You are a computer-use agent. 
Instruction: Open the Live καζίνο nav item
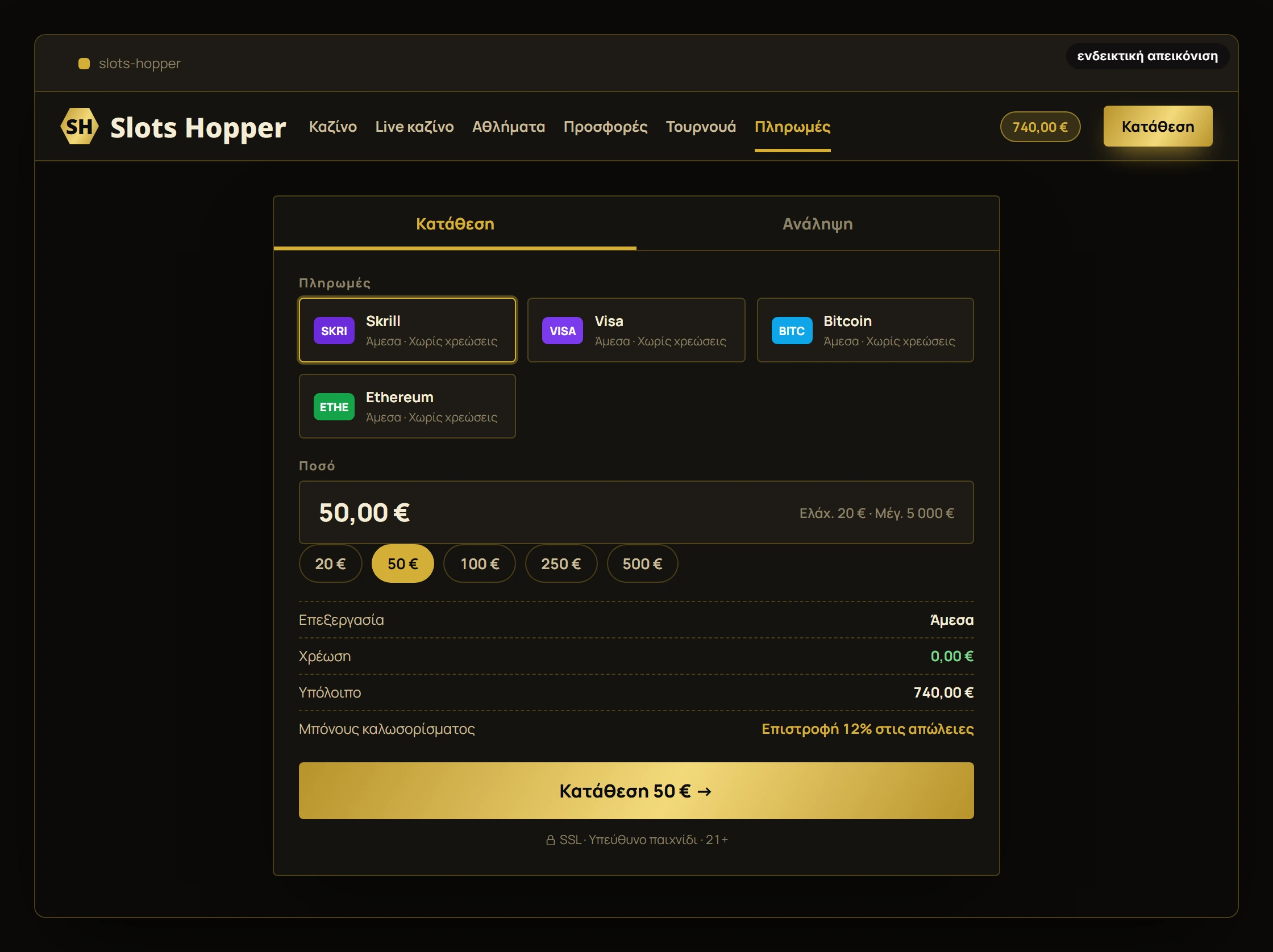point(414,127)
